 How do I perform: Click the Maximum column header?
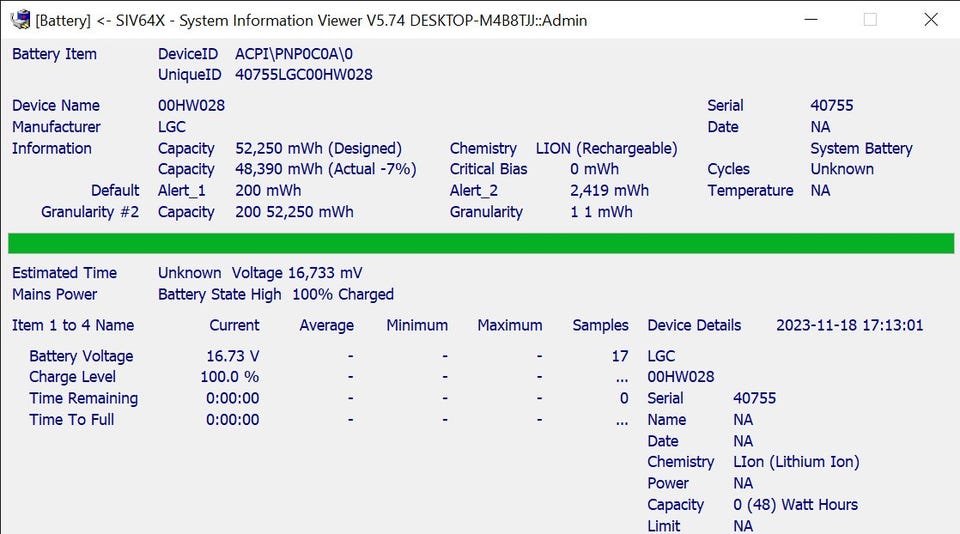[509, 325]
